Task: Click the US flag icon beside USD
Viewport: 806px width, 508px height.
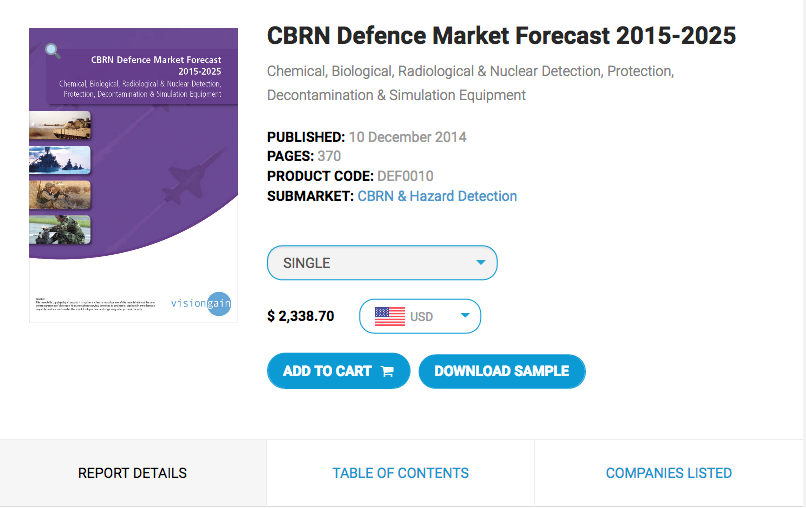Action: [389, 317]
